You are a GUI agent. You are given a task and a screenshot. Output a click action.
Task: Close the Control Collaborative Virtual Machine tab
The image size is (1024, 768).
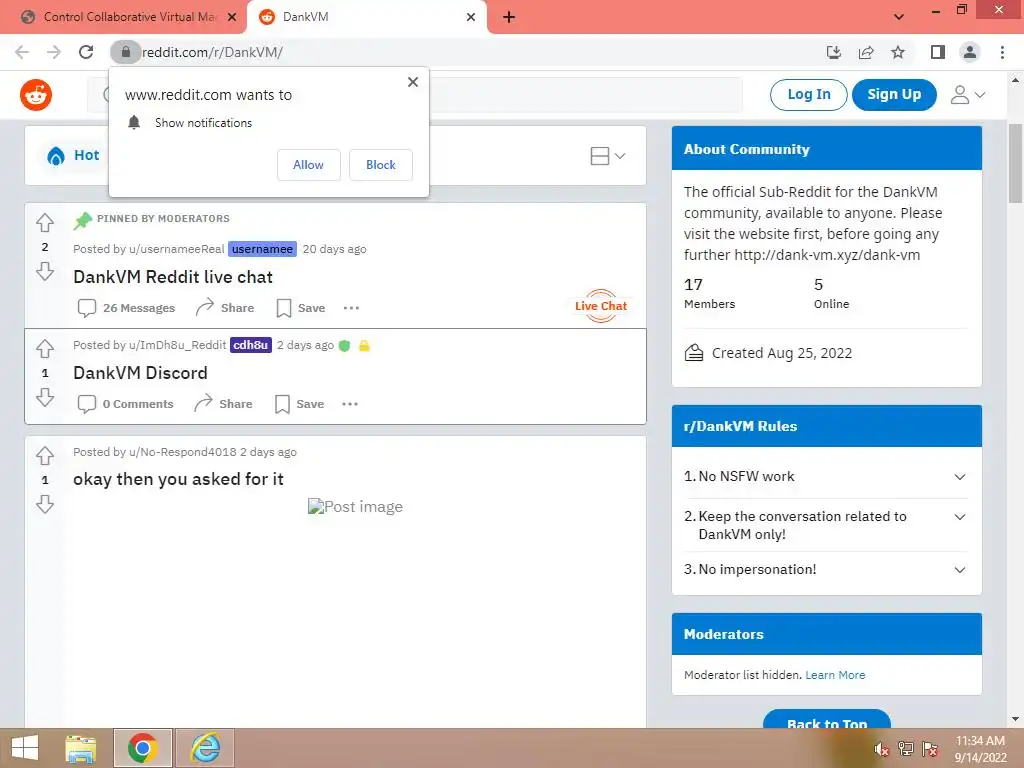[232, 17]
